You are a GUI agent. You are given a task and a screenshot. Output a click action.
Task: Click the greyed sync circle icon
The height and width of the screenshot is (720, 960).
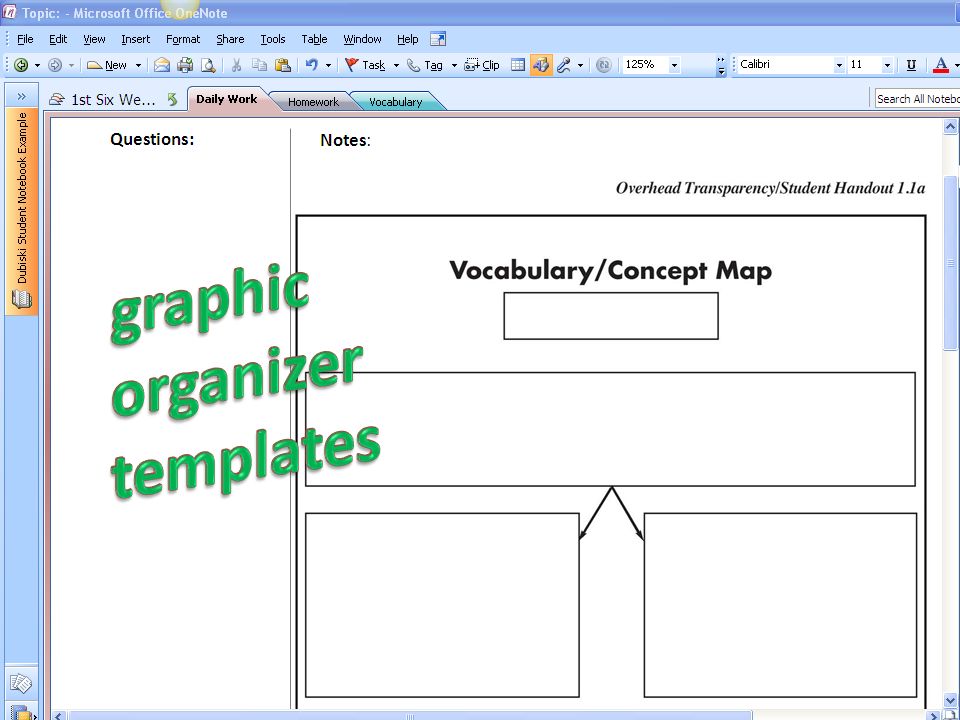point(604,65)
